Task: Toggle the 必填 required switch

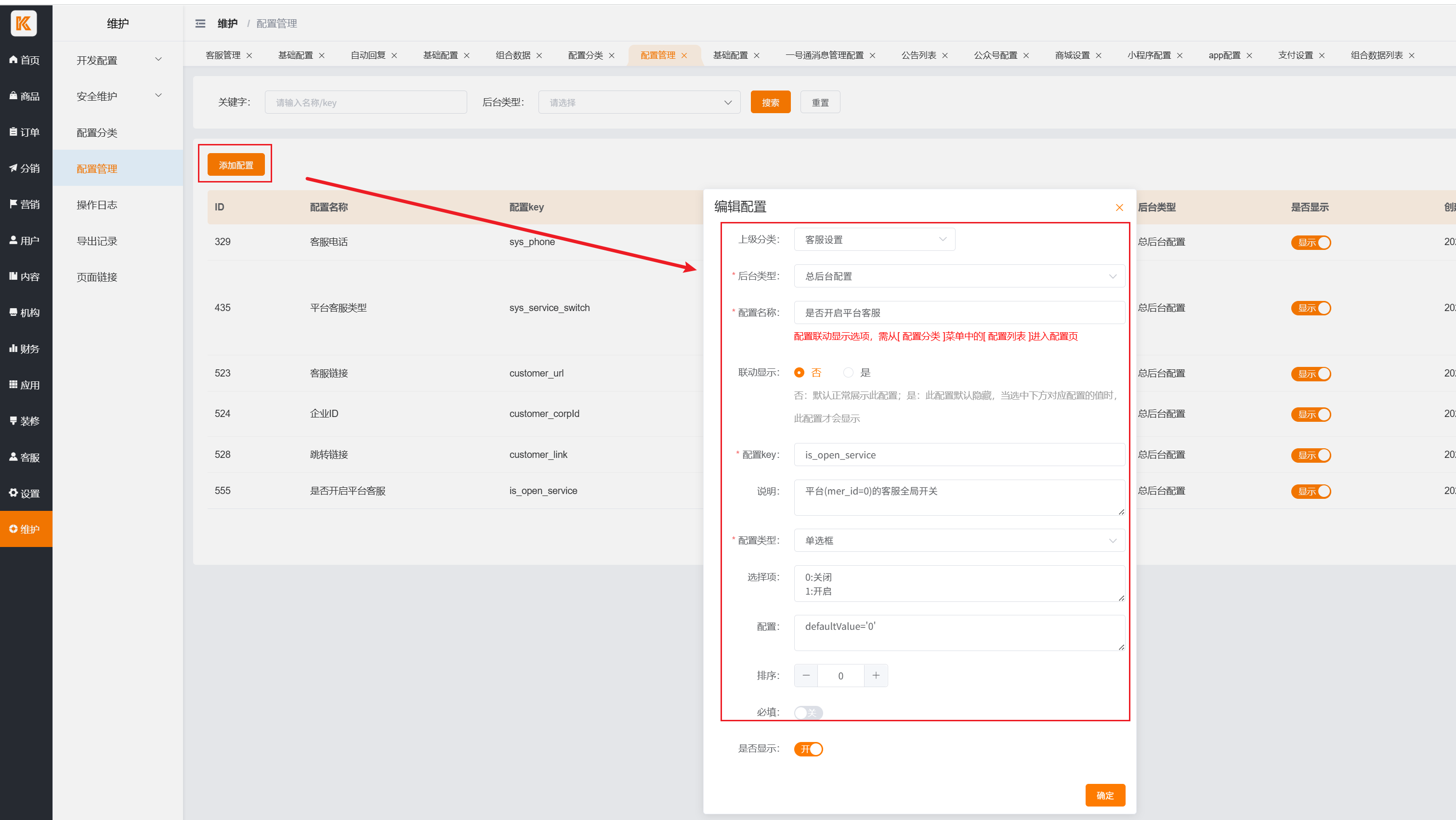Action: [808, 712]
